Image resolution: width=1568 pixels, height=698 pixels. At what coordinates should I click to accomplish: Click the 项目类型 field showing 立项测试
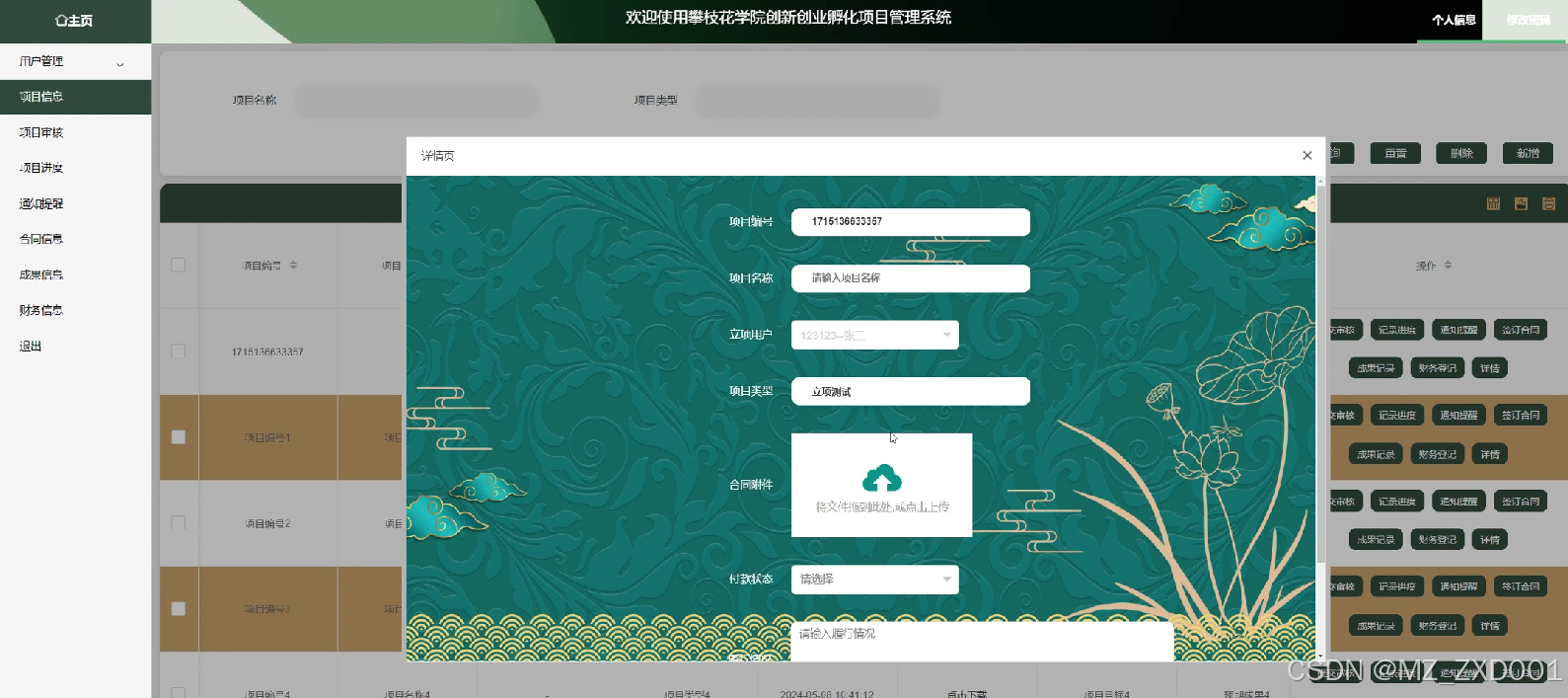tap(910, 391)
